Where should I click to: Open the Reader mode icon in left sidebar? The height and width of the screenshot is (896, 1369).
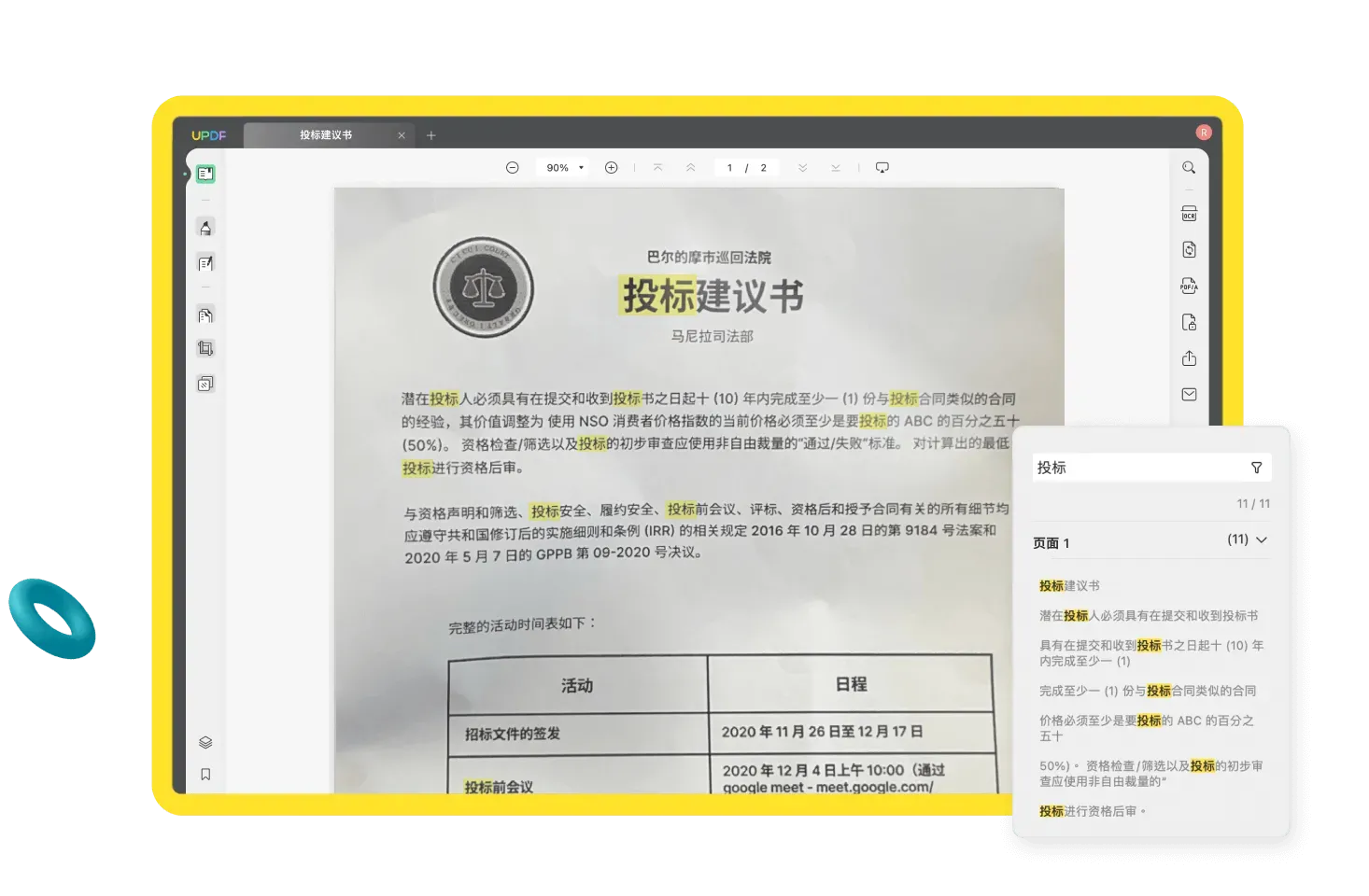[205, 174]
